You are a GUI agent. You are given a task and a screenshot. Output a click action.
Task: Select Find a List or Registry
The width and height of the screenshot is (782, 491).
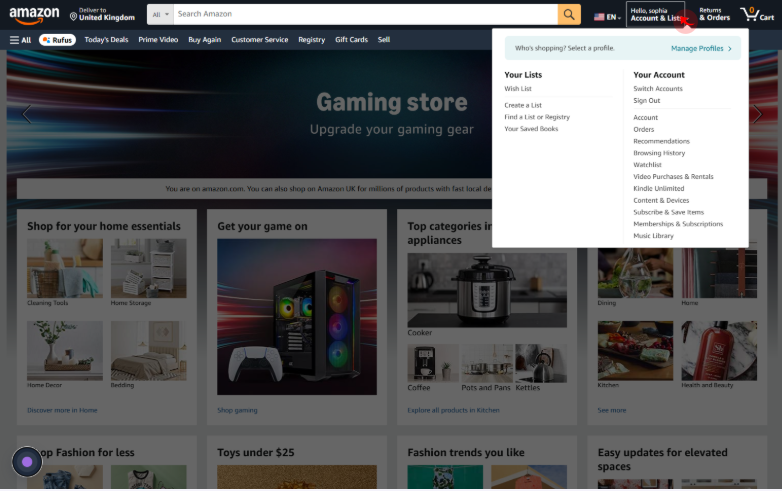pyautogui.click(x=537, y=117)
